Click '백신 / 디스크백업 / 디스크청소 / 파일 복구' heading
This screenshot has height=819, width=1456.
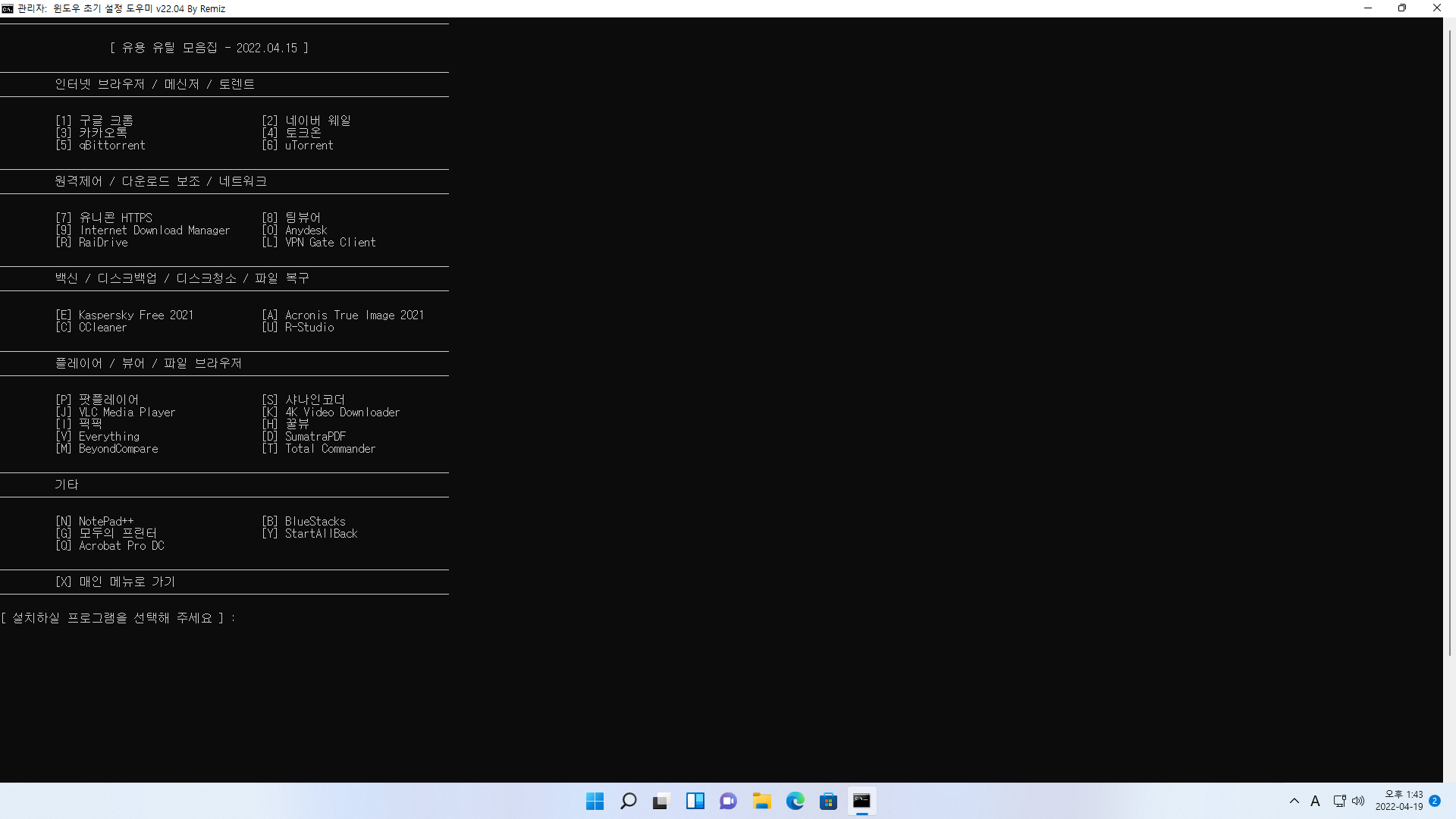(x=182, y=278)
